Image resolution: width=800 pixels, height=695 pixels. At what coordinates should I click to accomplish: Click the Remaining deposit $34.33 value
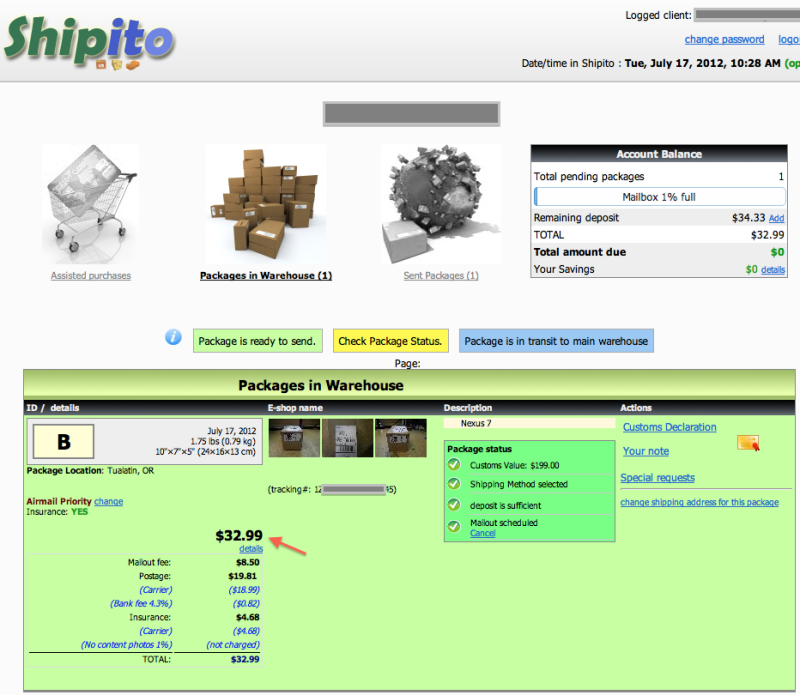coord(748,218)
